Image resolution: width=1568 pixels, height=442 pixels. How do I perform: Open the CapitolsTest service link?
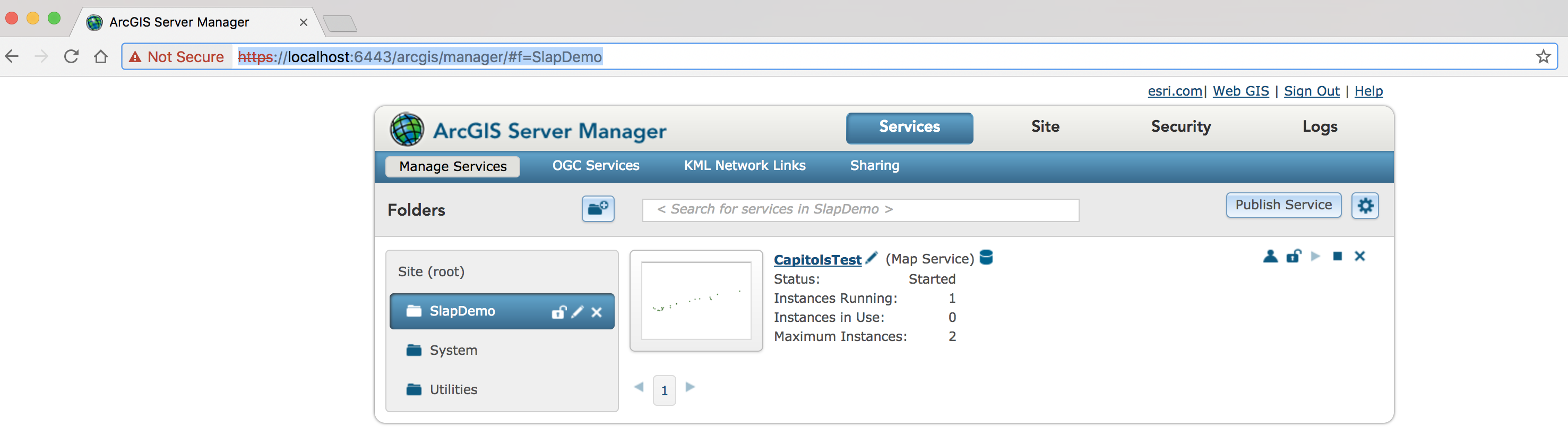pyautogui.click(x=817, y=259)
